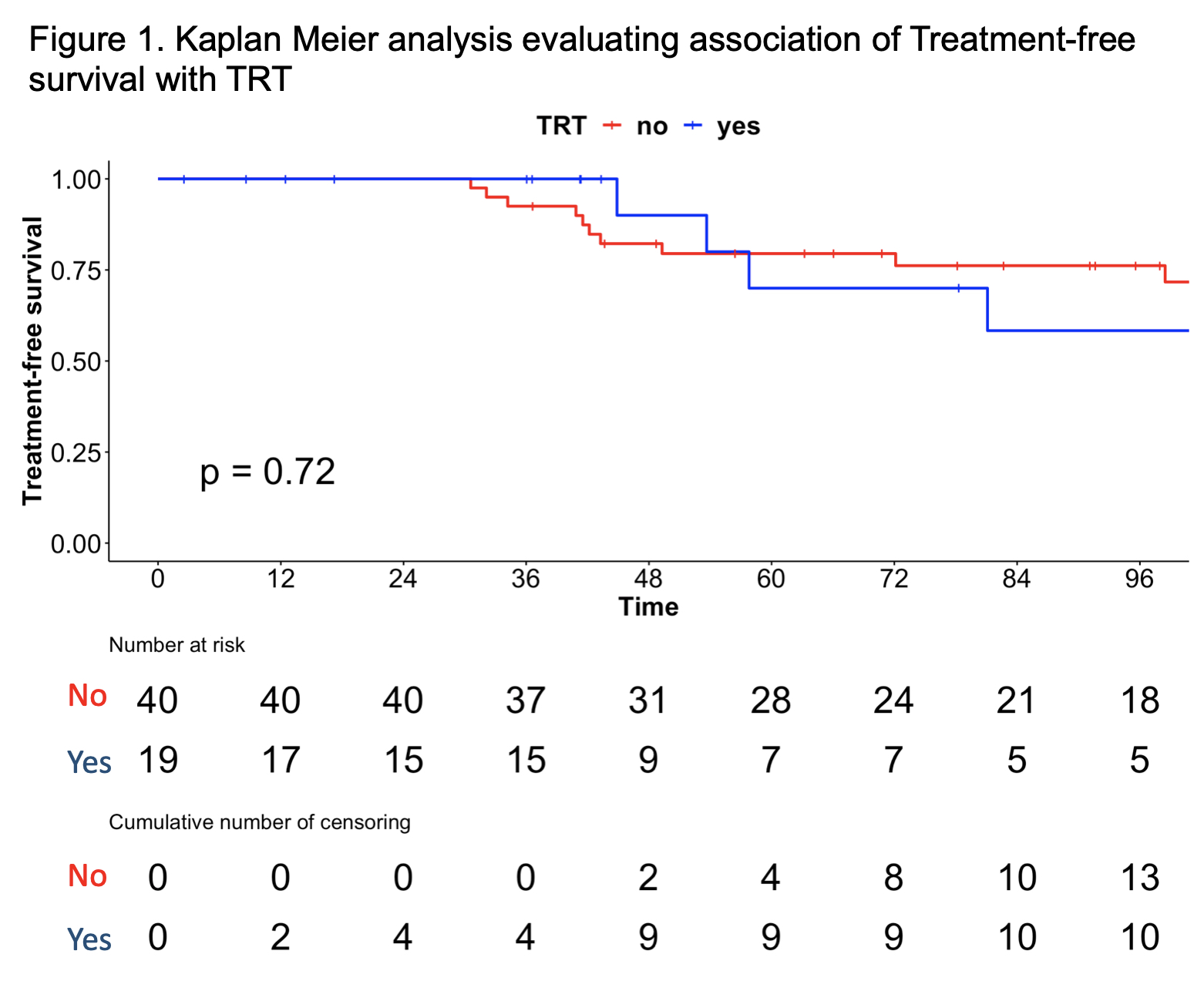Click the red 'No' censoring row label
The height and width of the screenshot is (991, 1204).
(87, 876)
